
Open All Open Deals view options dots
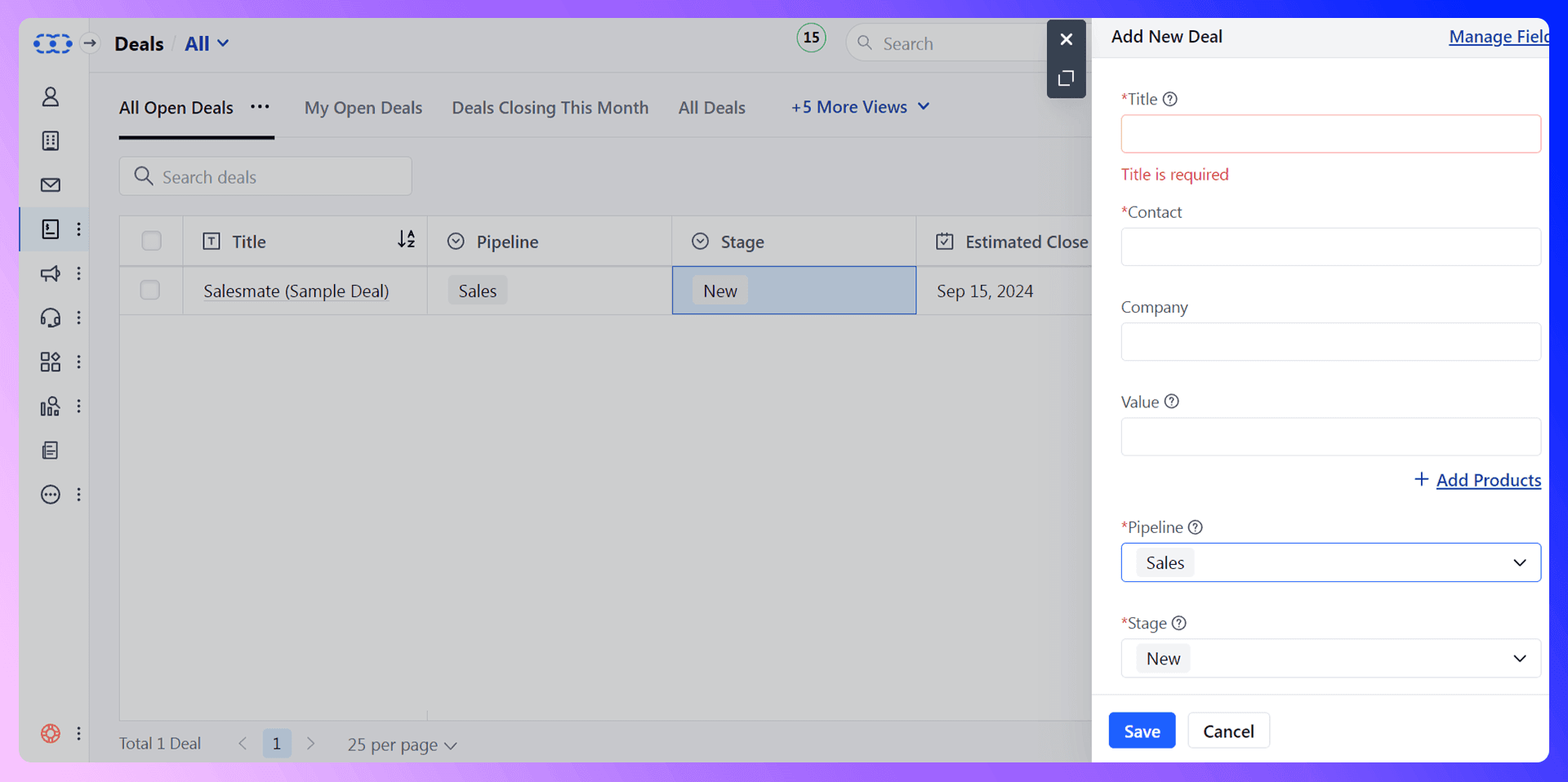tap(260, 107)
